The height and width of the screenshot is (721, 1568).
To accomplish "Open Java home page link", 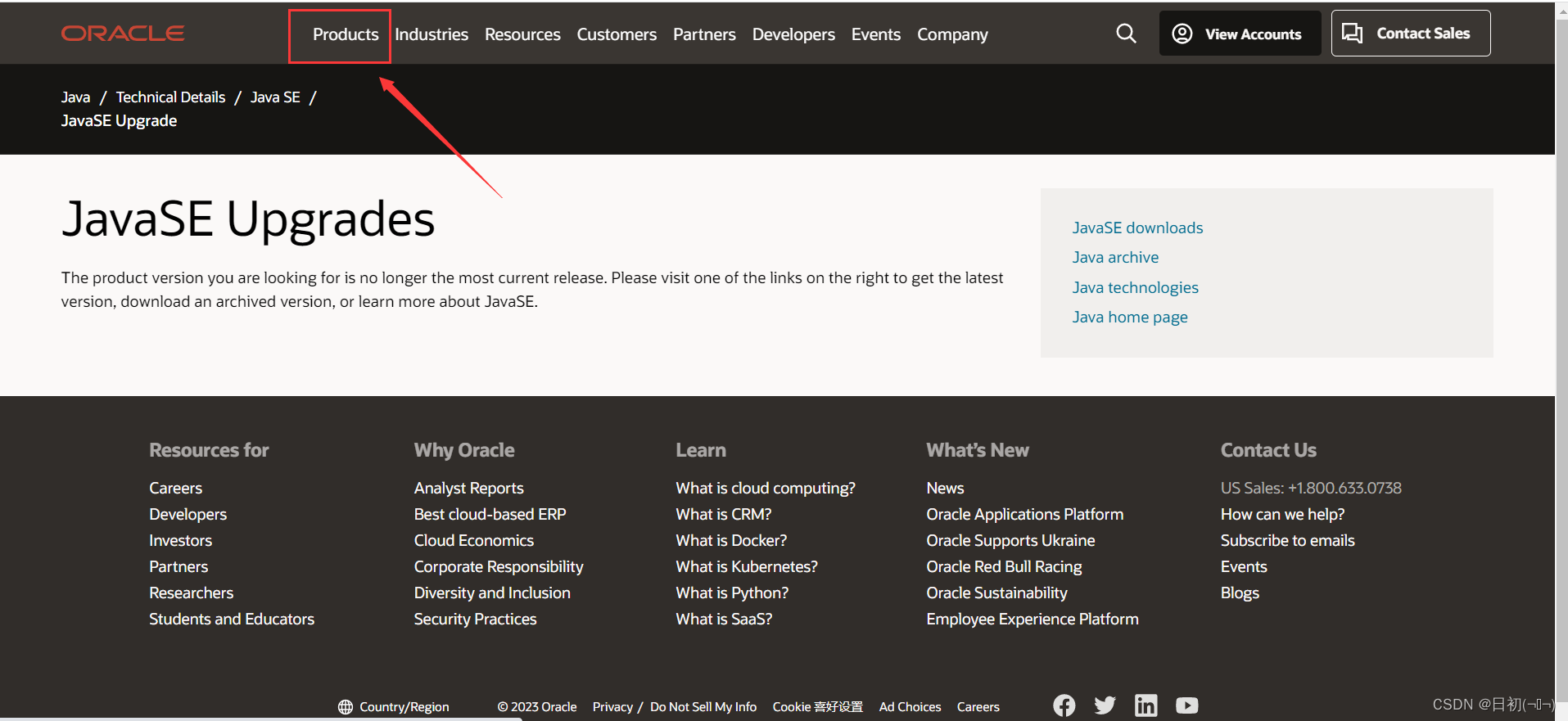I will click(1130, 317).
